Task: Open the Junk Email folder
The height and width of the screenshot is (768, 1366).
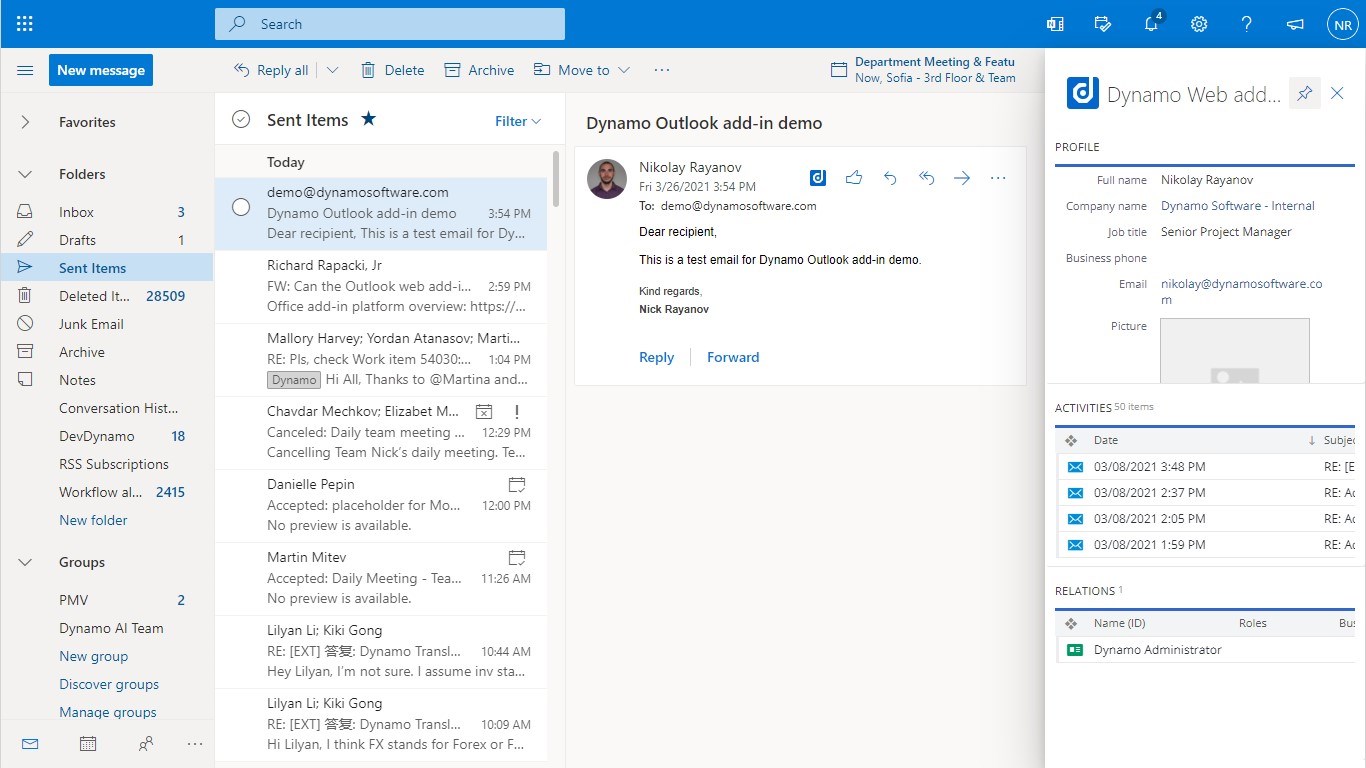Action: tap(107, 324)
